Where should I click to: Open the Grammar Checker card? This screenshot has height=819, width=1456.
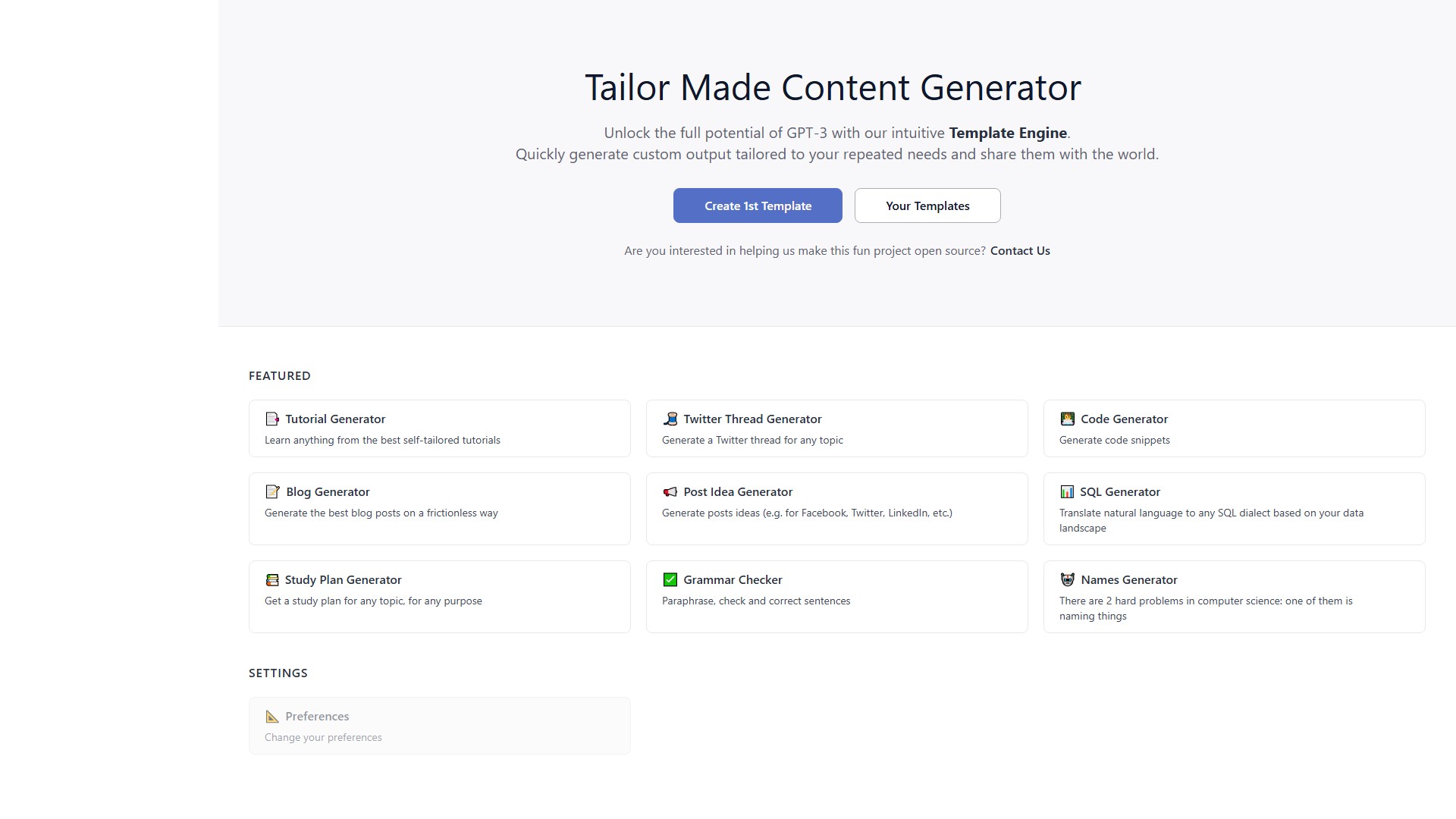pos(837,597)
